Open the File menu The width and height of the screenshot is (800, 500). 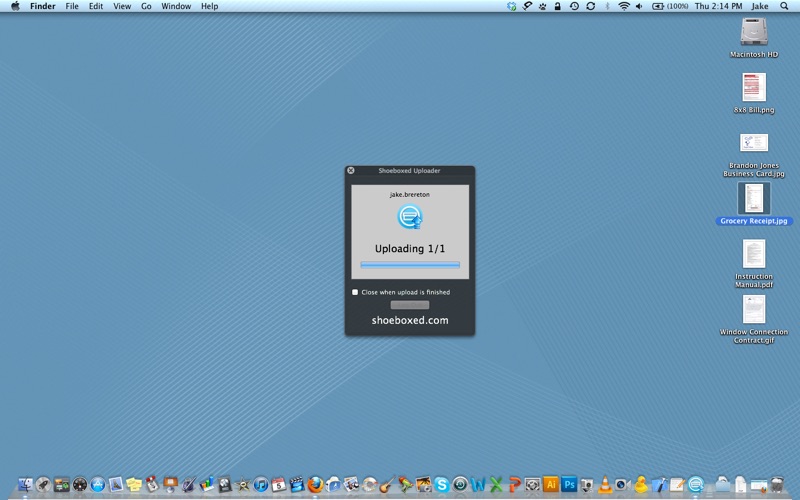(x=72, y=6)
